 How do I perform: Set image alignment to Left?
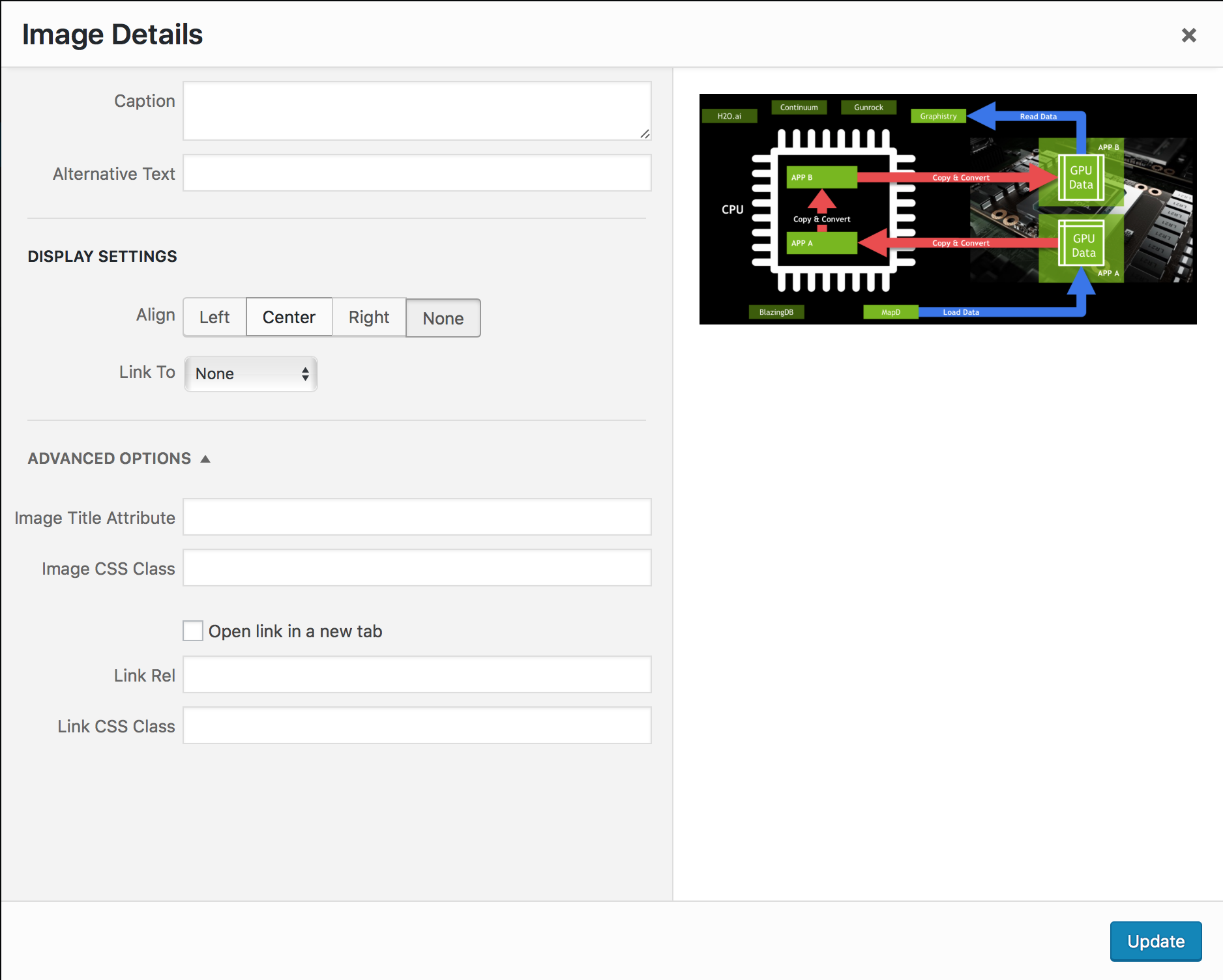click(214, 317)
